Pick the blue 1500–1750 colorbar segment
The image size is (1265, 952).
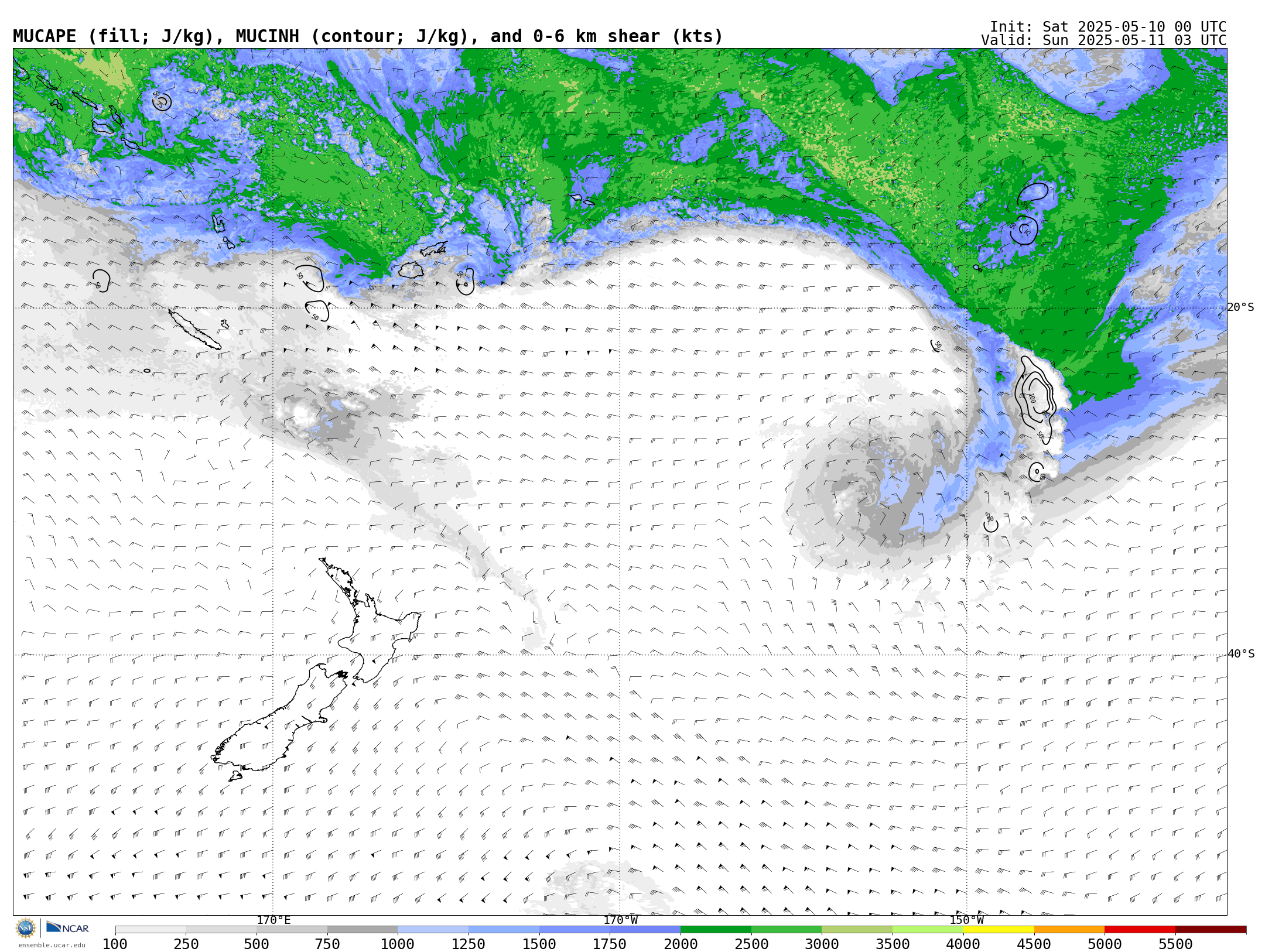[x=575, y=930]
